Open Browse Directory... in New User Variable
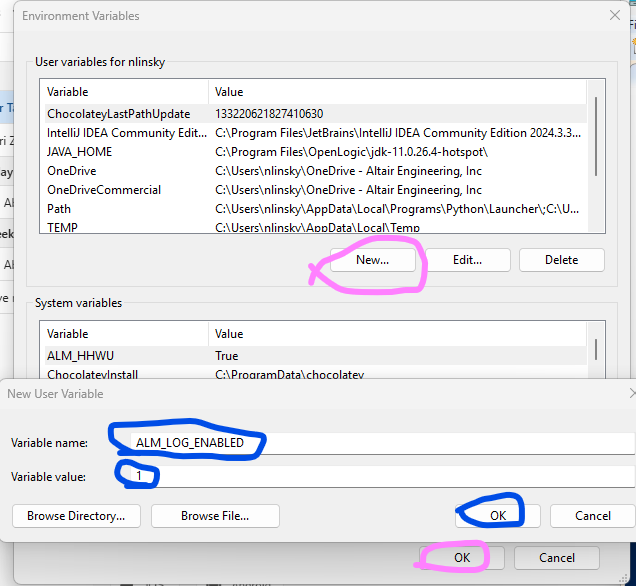 click(x=76, y=516)
